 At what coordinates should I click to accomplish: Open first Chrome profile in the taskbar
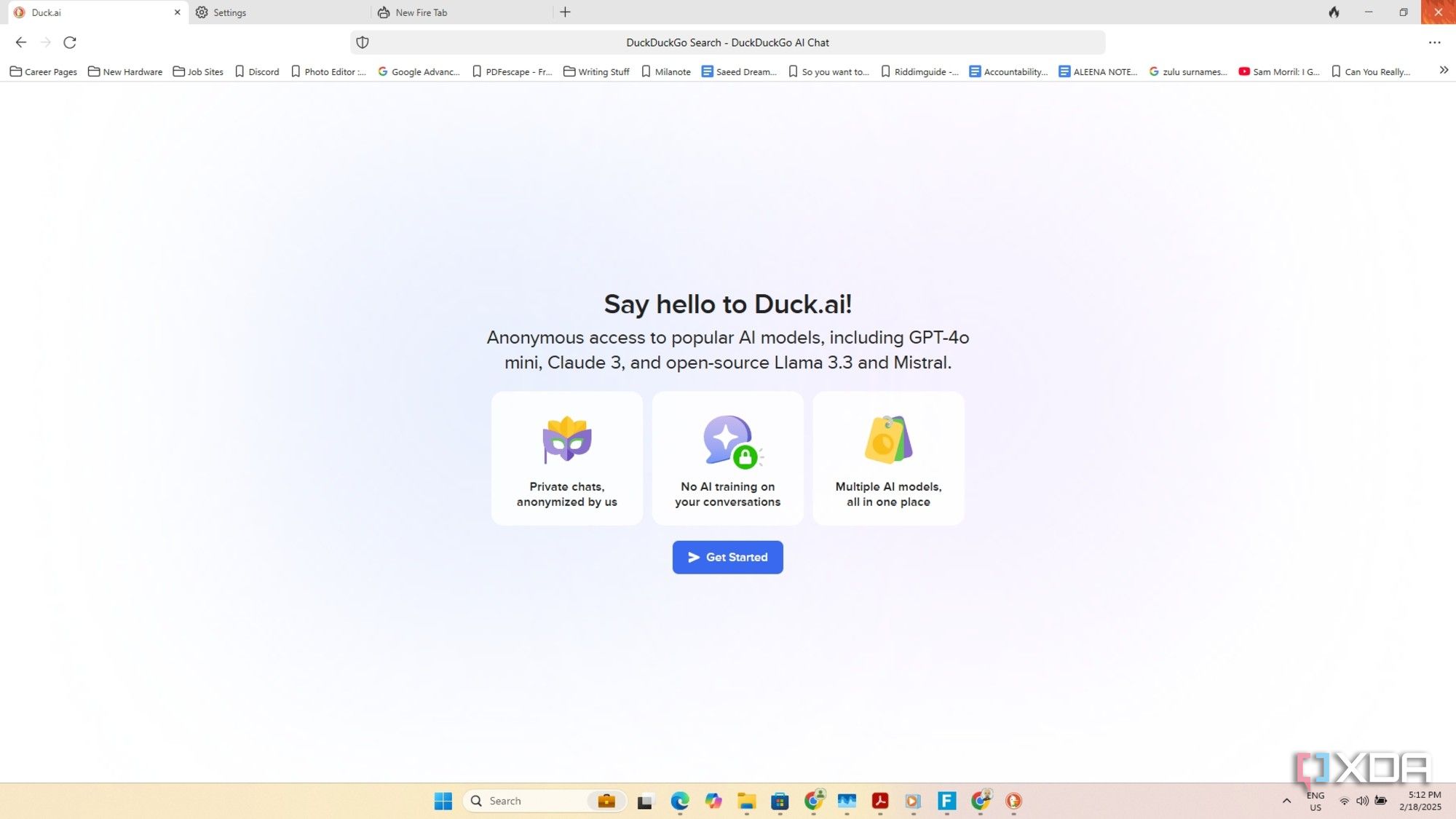point(814,801)
